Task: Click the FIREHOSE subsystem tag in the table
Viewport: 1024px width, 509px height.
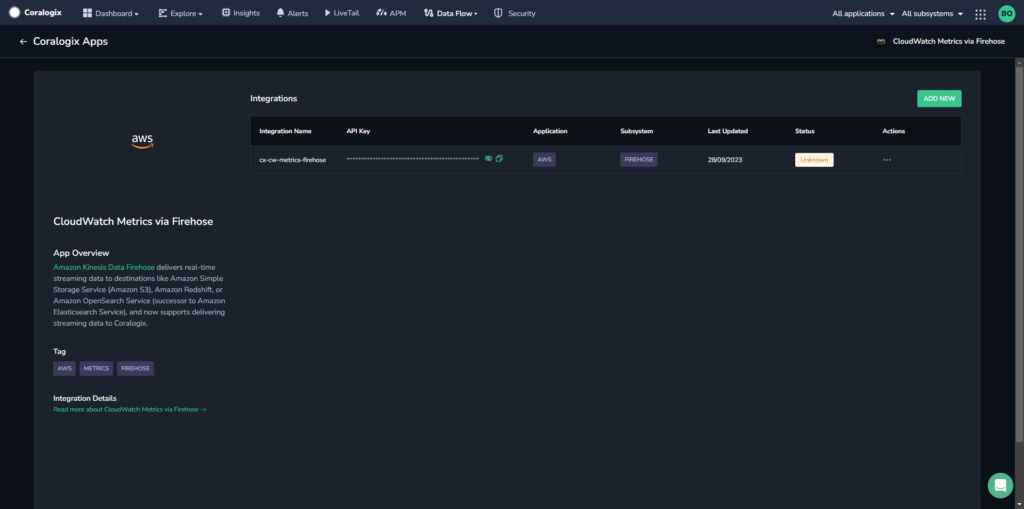Action: [x=639, y=159]
